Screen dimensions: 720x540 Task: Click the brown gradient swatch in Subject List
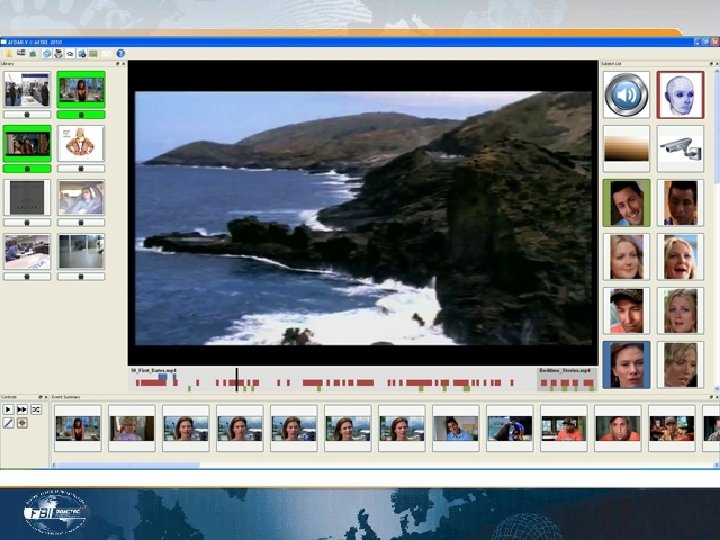point(626,149)
